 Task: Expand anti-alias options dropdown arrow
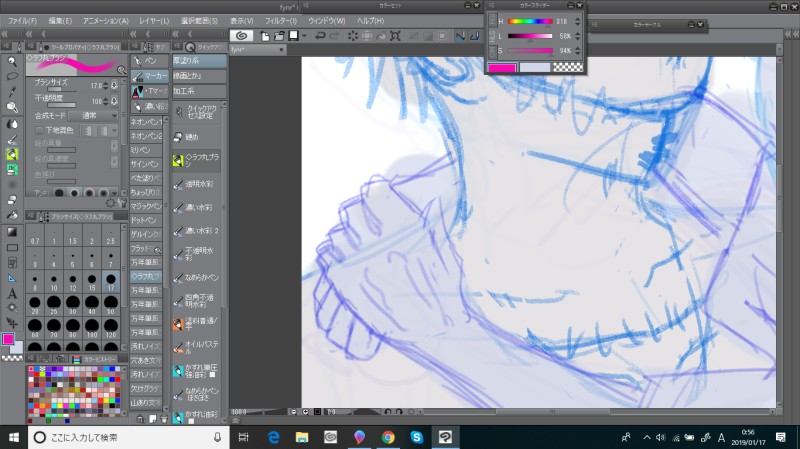coord(114,193)
